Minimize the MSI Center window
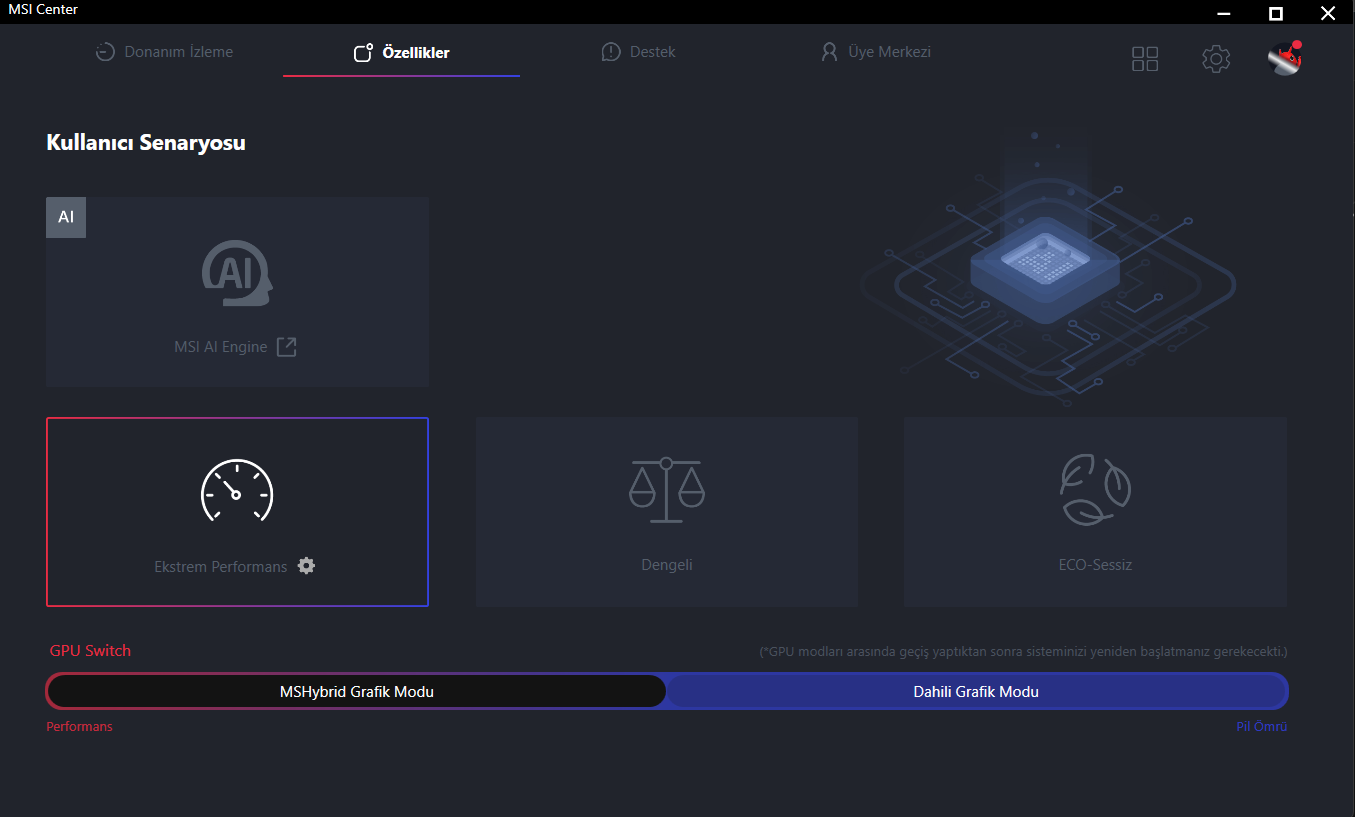 pos(1224,13)
